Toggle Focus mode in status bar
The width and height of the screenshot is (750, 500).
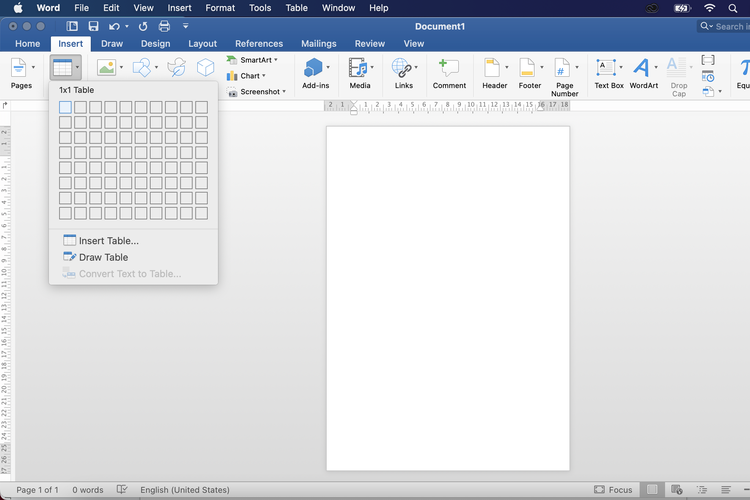coord(613,490)
